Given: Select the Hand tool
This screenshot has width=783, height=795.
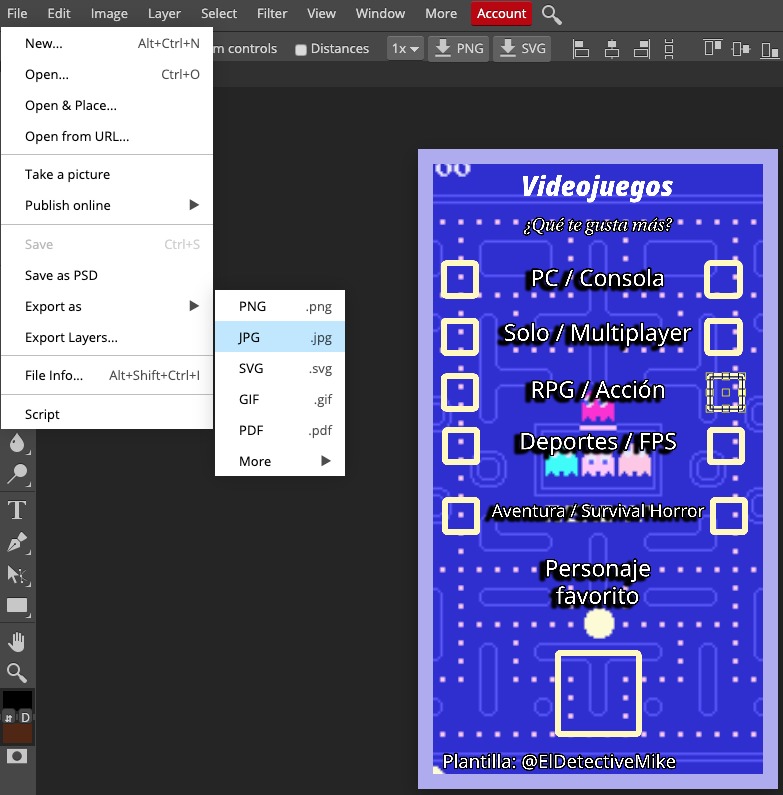Looking at the screenshot, I should click(17, 642).
